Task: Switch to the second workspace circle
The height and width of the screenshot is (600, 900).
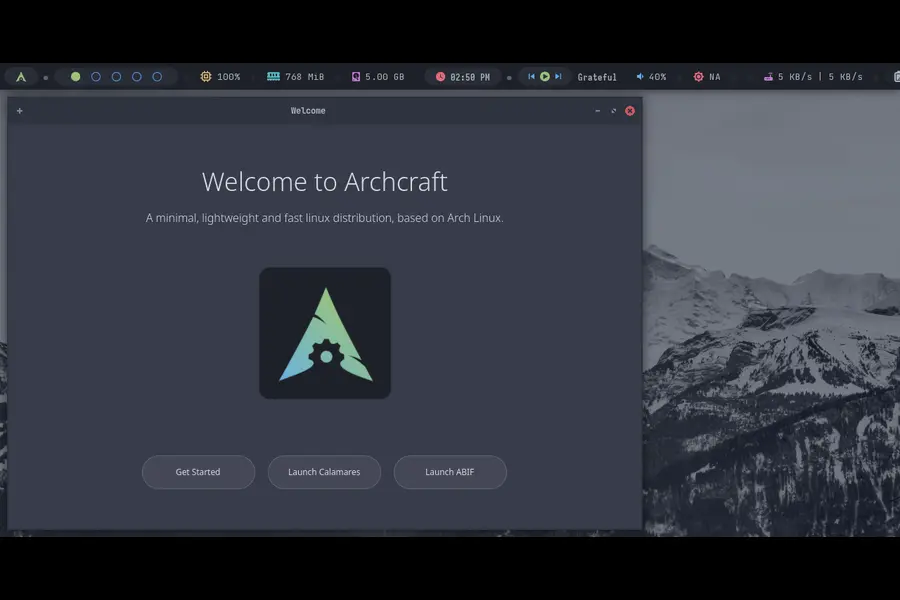Action: (96, 77)
